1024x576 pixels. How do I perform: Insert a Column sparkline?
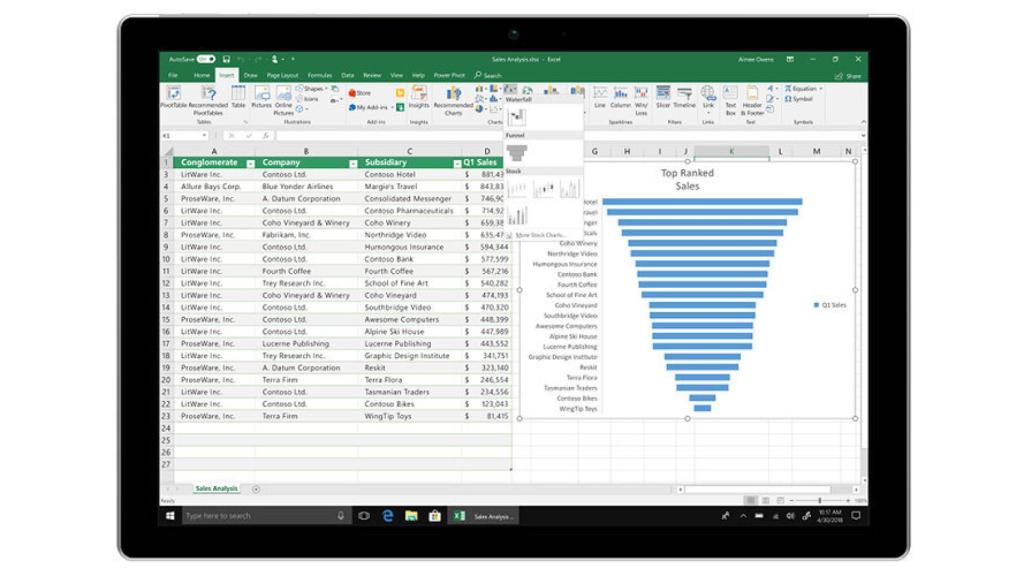pos(620,93)
